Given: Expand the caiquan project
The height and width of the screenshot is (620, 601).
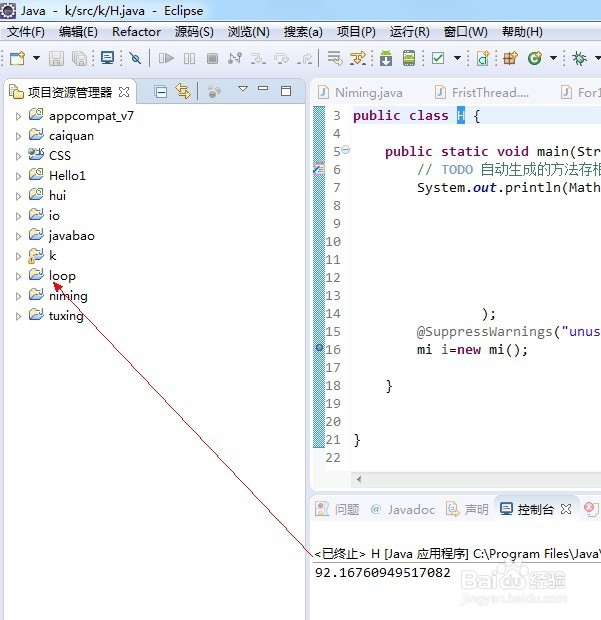Looking at the screenshot, I should pos(18,136).
